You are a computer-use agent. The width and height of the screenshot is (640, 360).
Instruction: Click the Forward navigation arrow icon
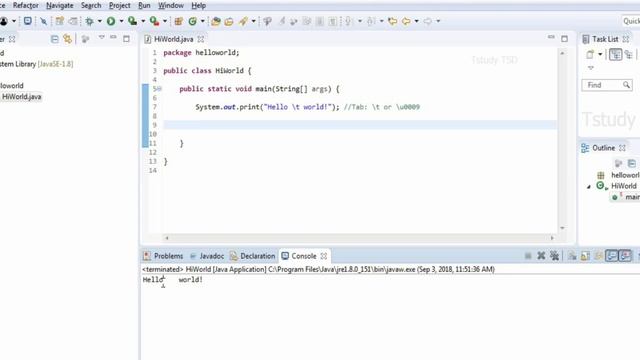pos(427,21)
